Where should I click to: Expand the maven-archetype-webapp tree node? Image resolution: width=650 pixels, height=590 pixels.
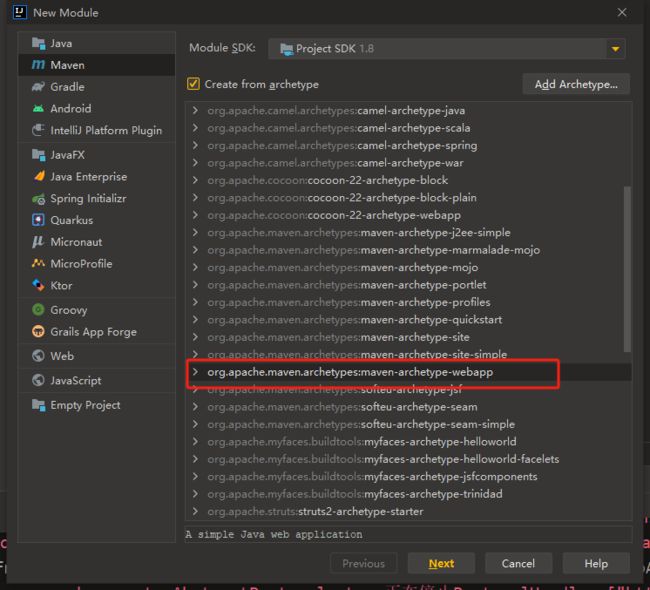click(195, 372)
